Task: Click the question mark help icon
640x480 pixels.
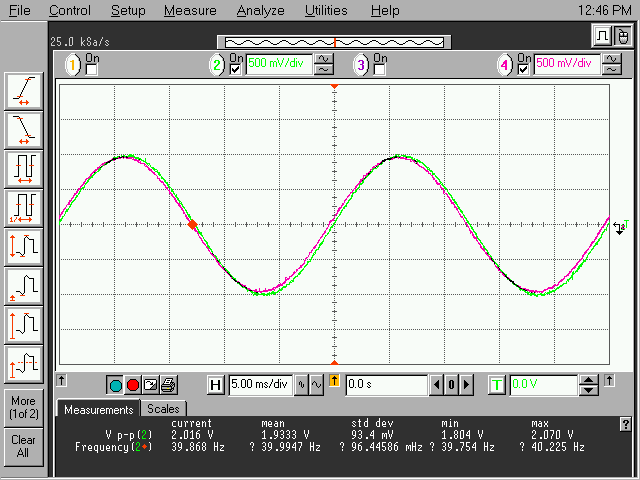Action: click(625, 424)
